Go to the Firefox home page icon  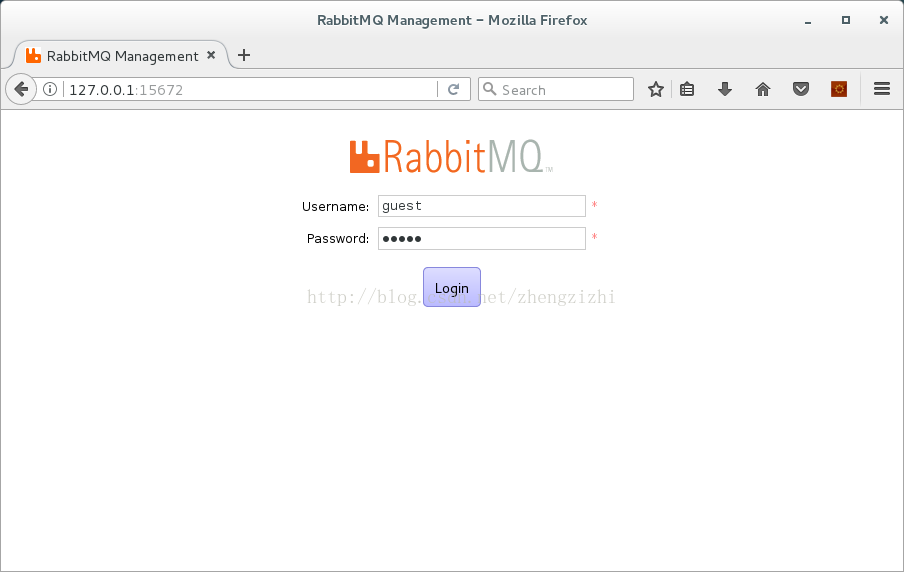click(763, 89)
